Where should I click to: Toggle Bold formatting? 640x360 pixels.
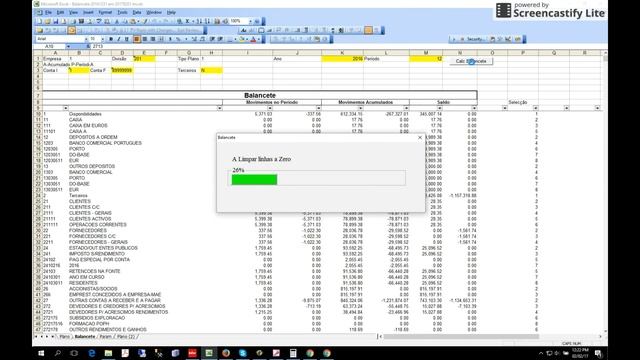tap(111, 39)
